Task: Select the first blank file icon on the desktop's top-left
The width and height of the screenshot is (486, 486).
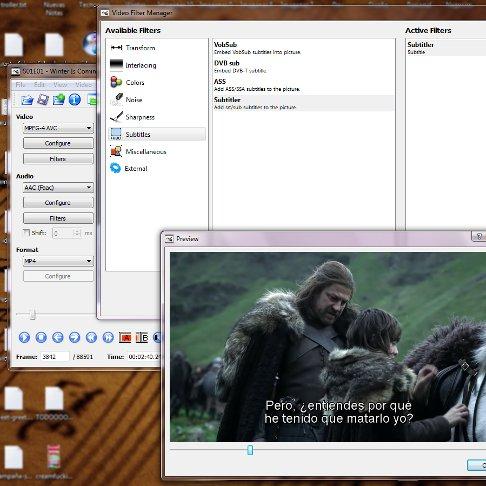Action: tap(14, 45)
